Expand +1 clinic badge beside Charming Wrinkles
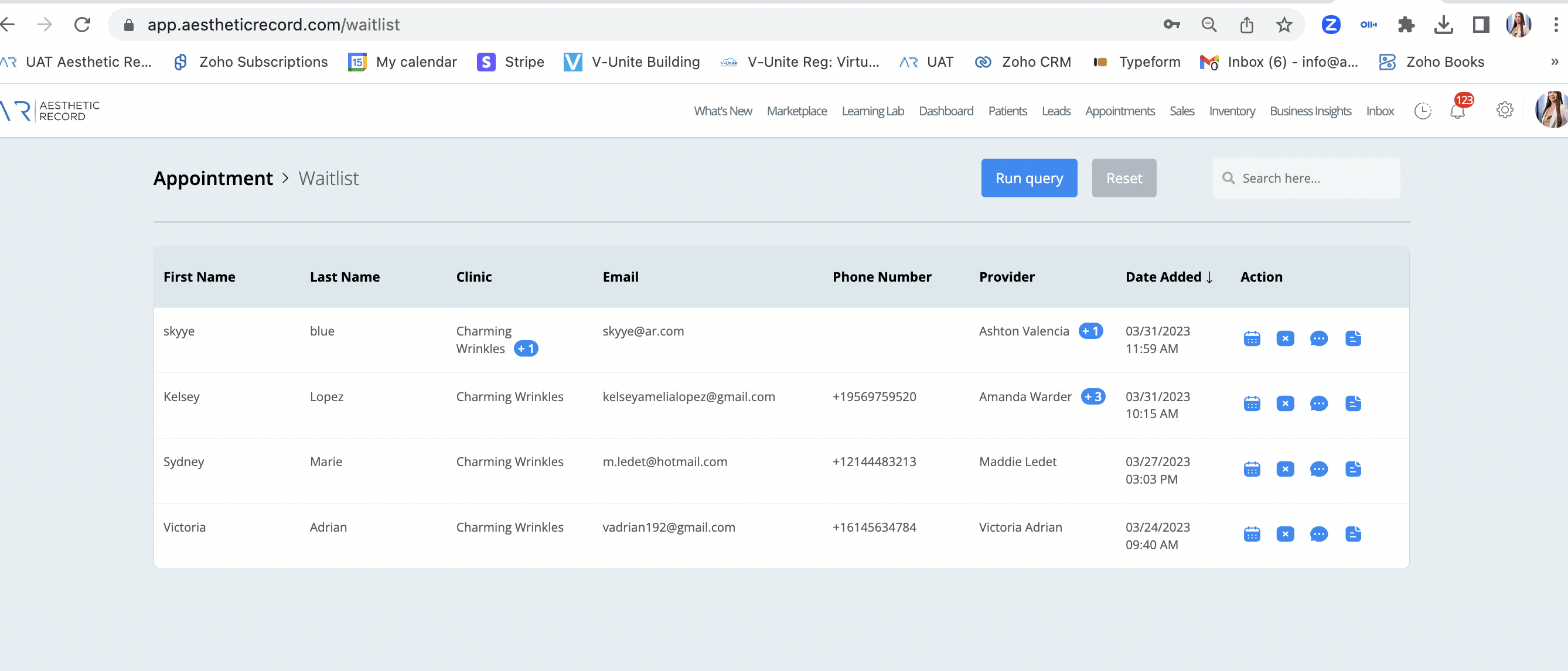Viewport: 1568px width, 671px height. click(x=526, y=348)
